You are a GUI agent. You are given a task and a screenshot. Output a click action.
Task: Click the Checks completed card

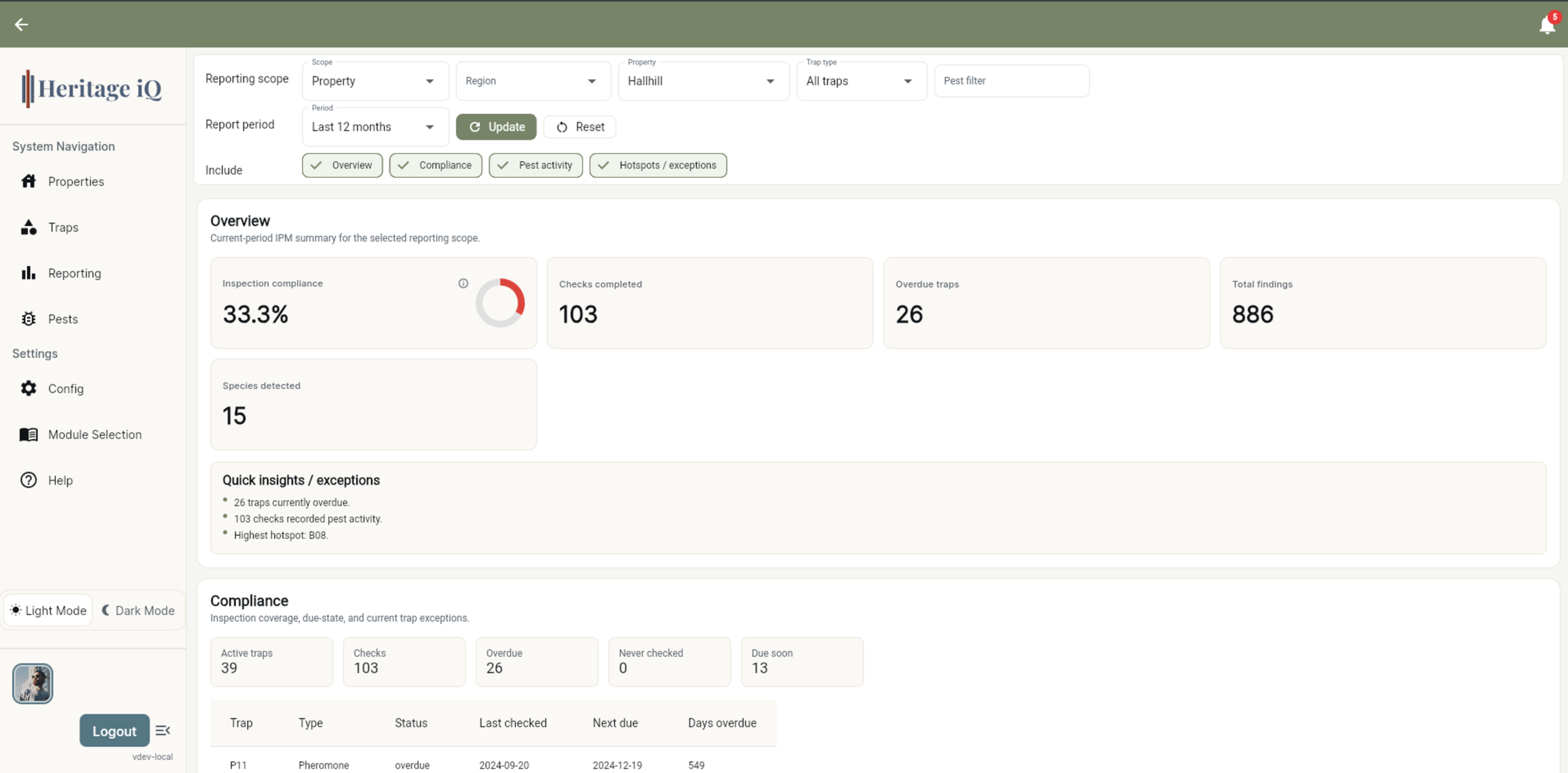pos(710,303)
